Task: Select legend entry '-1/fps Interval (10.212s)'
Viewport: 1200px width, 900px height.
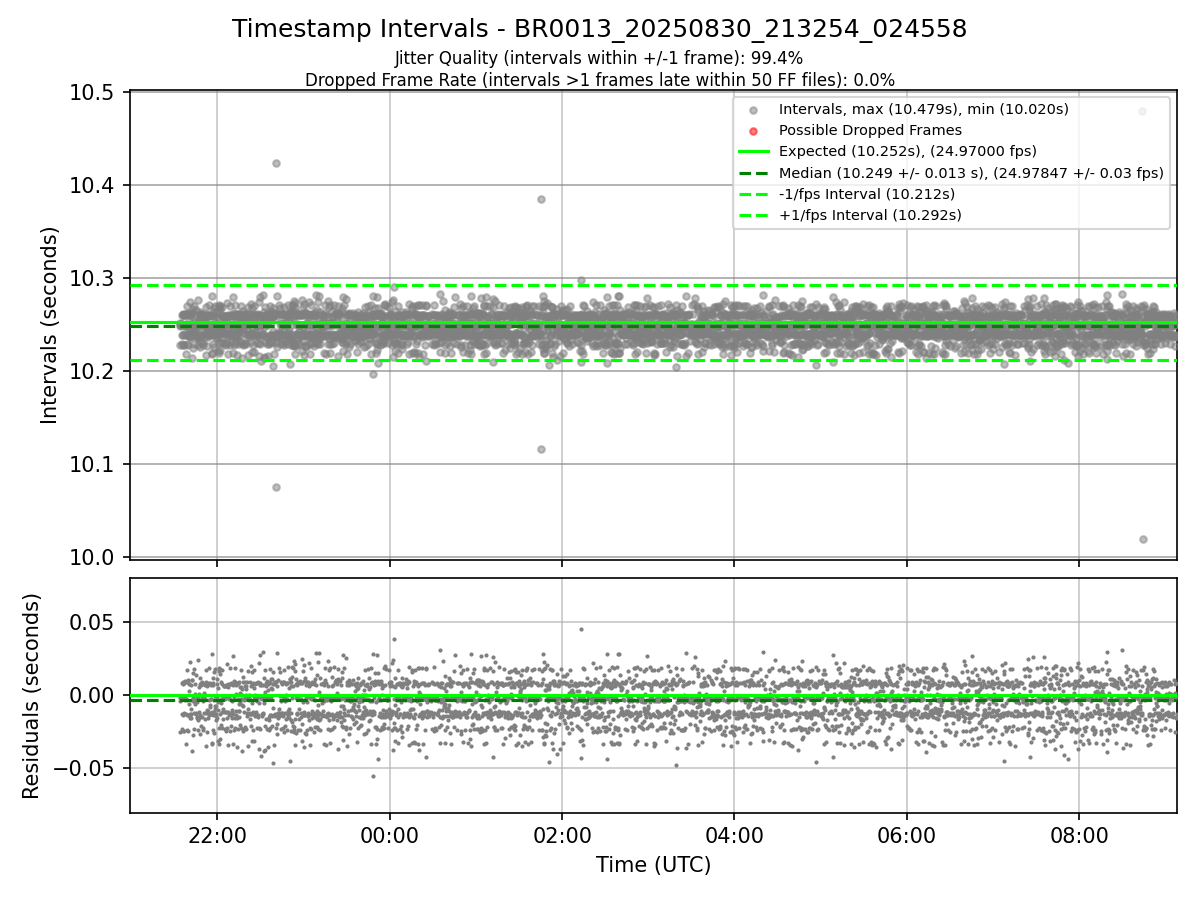Action: pyautogui.click(x=867, y=194)
